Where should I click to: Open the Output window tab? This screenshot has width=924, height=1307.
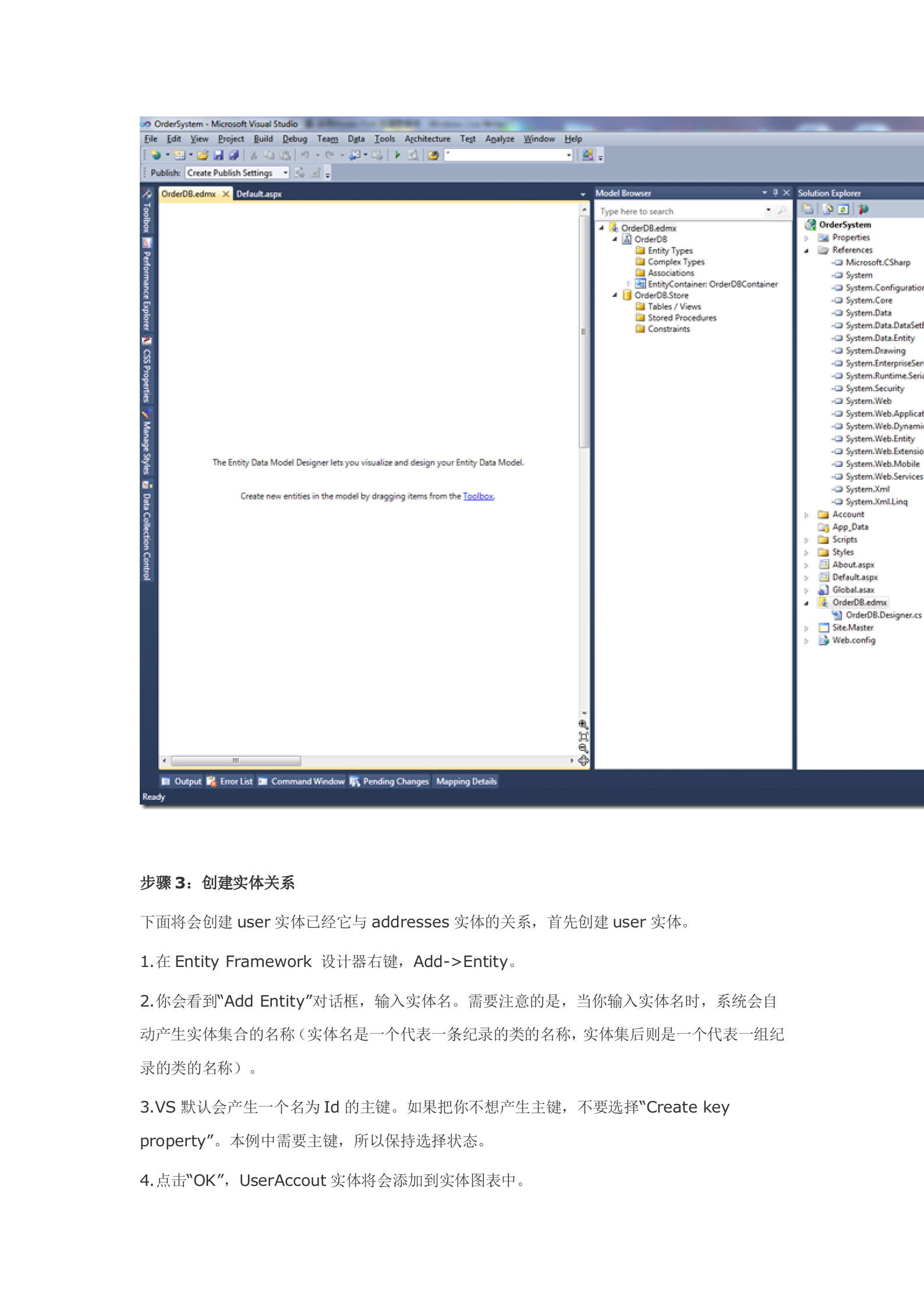181,781
